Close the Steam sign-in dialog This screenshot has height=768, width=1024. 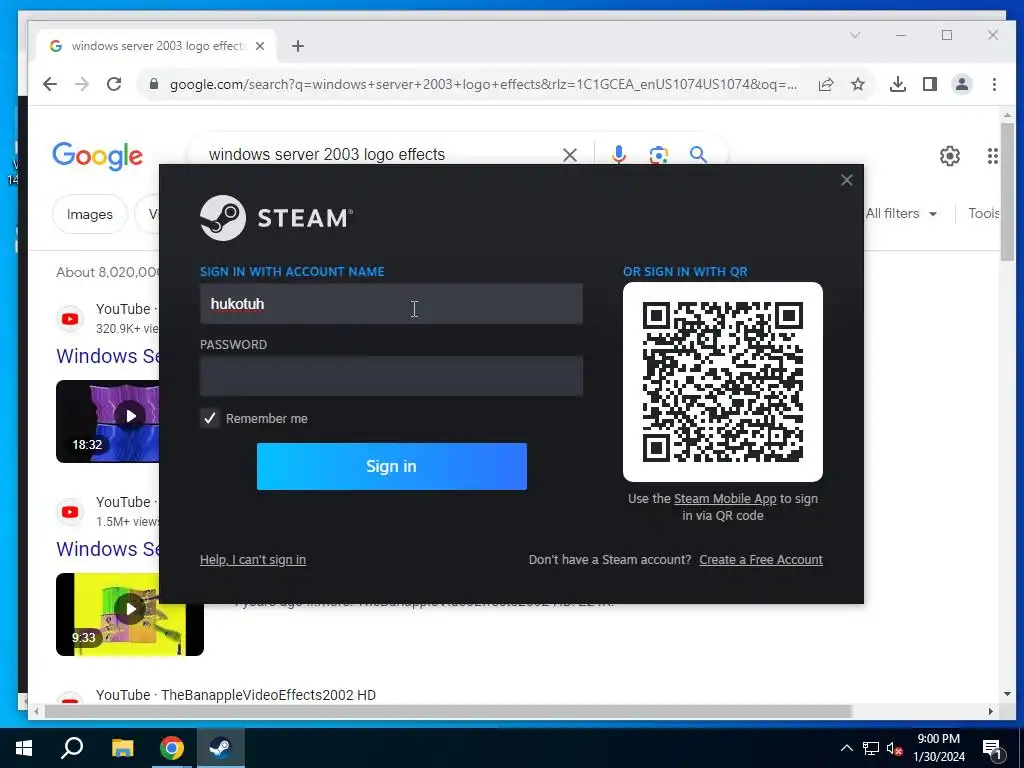click(846, 180)
